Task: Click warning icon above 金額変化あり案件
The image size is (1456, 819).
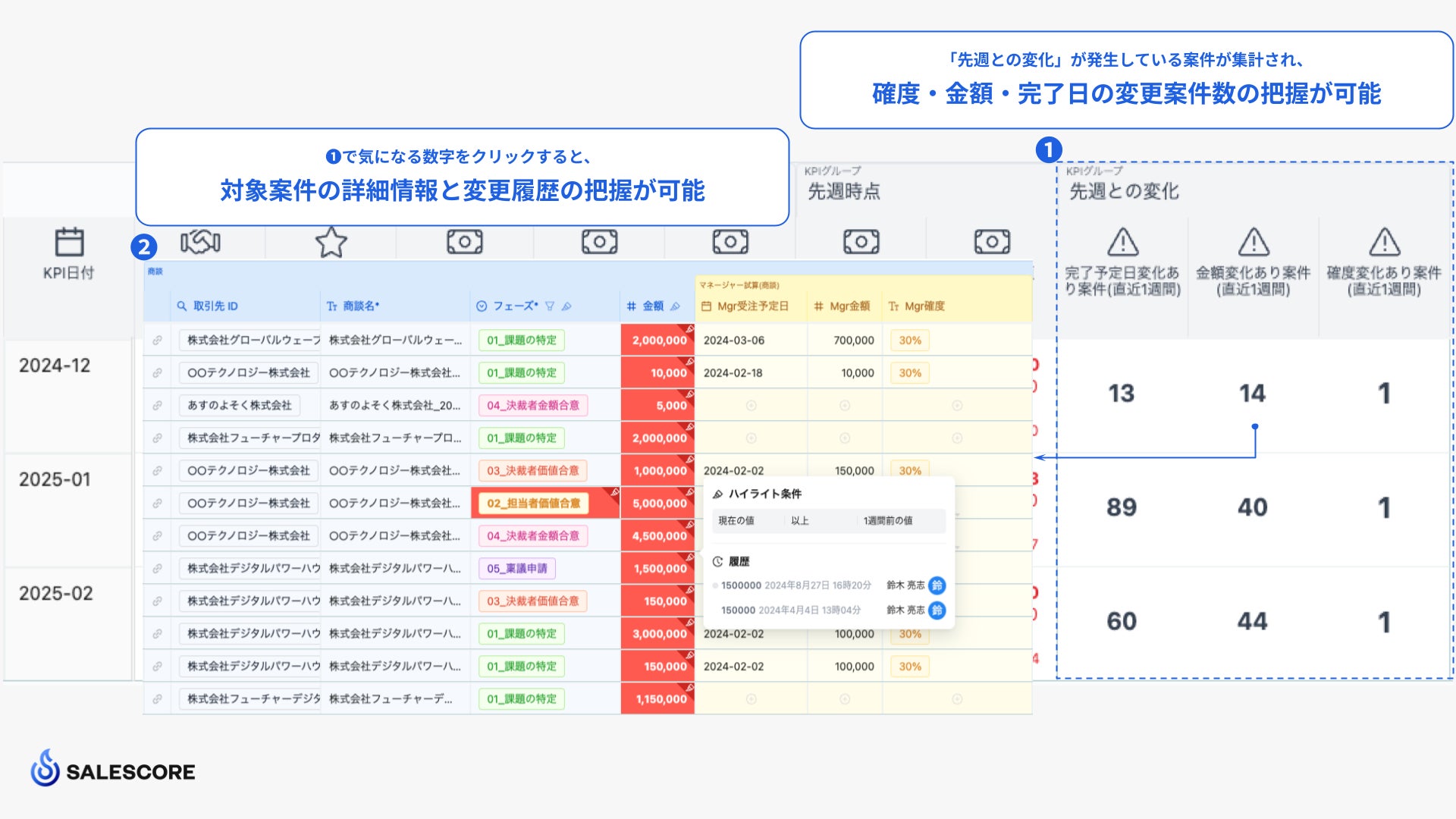Action: [x=1254, y=243]
